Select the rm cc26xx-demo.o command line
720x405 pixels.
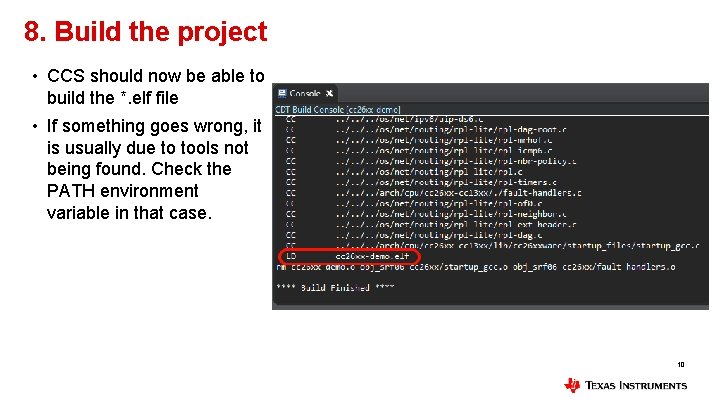coord(476,267)
